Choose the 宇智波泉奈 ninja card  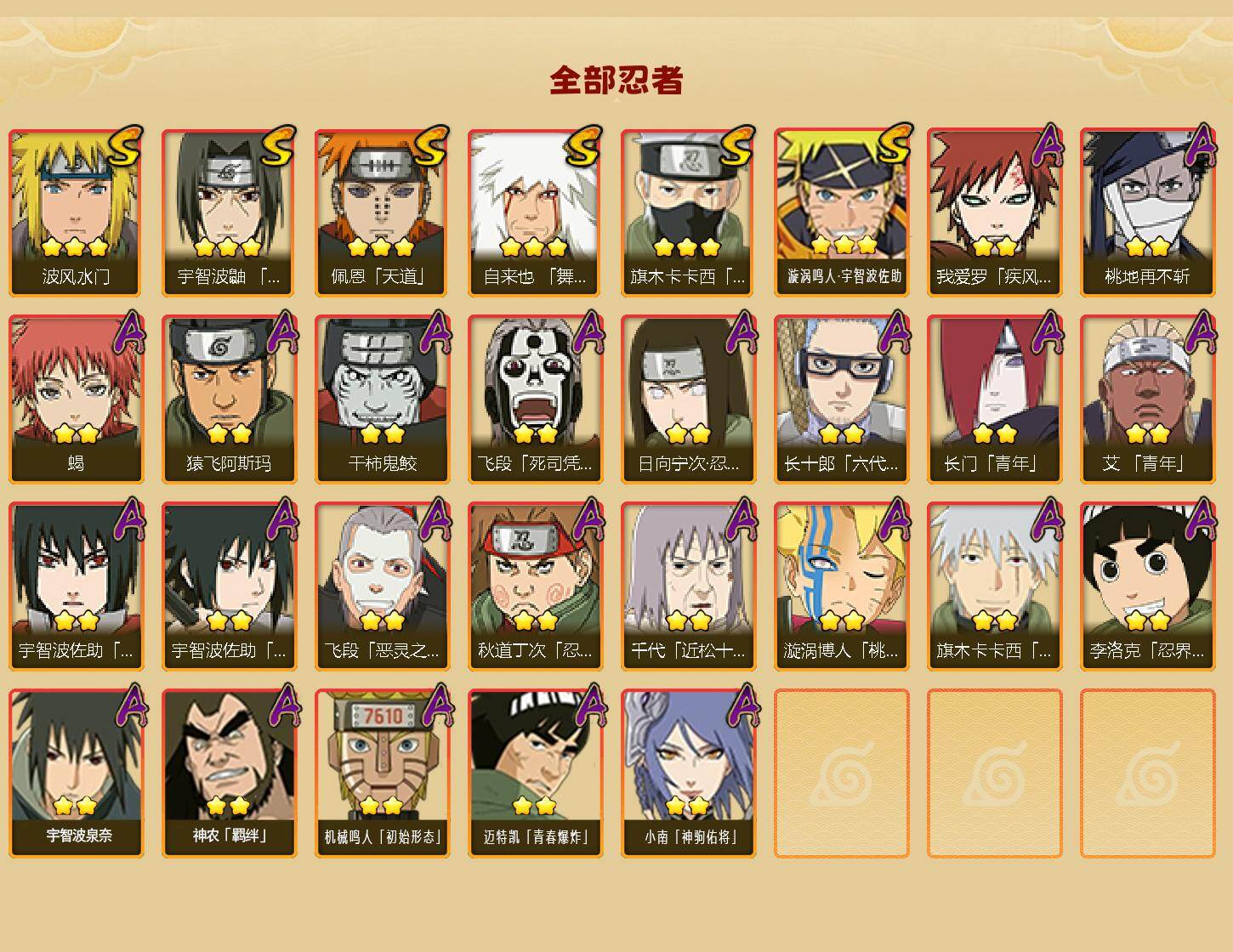point(77,773)
